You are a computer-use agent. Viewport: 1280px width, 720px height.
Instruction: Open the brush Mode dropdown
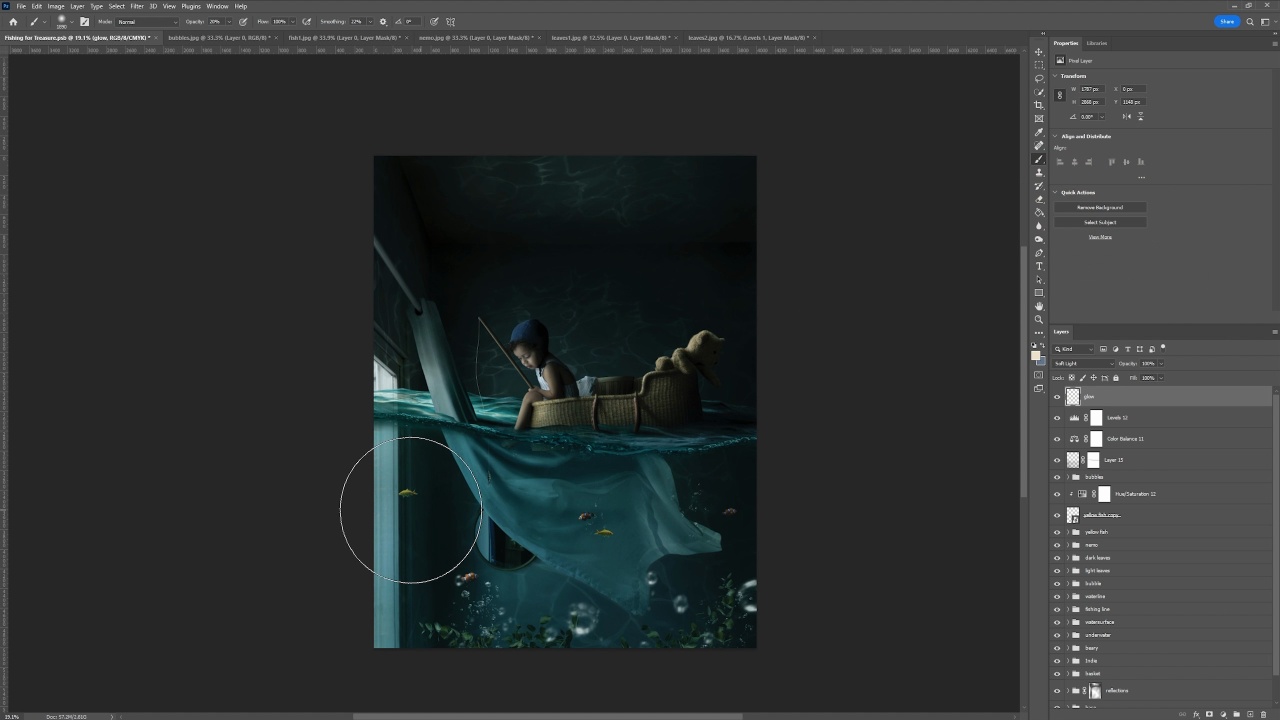click(147, 21)
